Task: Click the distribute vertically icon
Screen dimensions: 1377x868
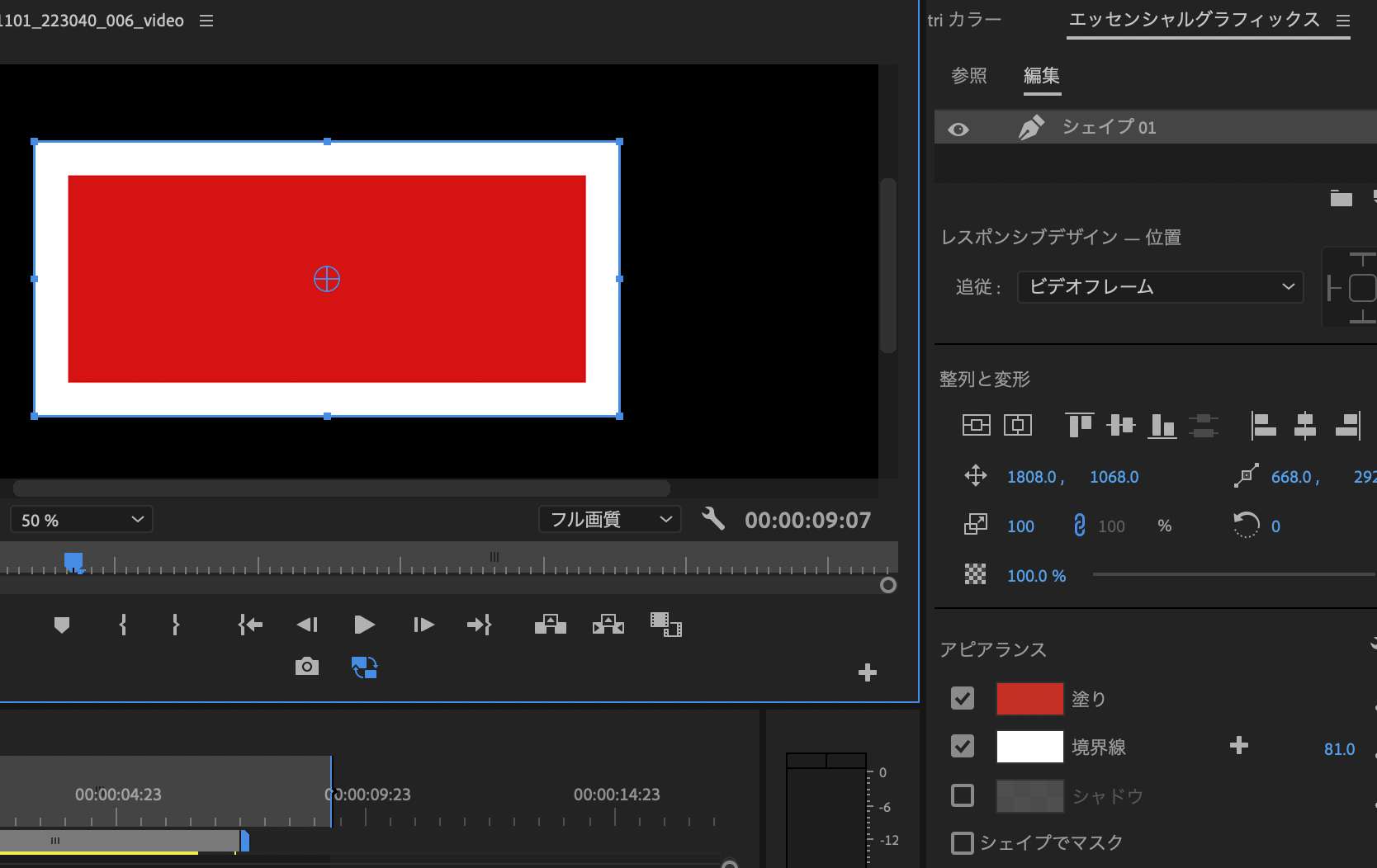Action: click(x=1204, y=425)
